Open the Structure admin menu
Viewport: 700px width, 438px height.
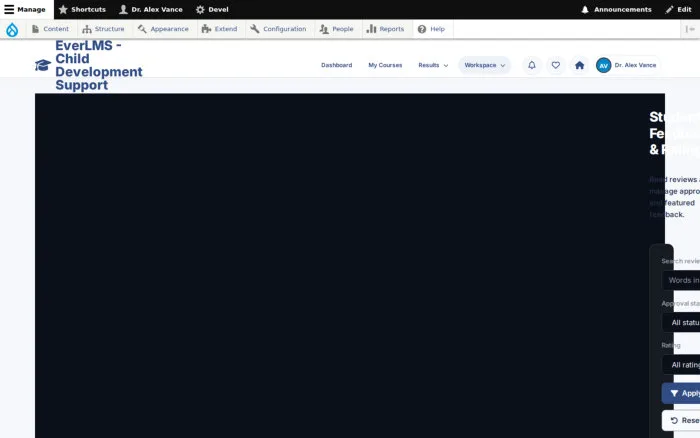pos(103,29)
